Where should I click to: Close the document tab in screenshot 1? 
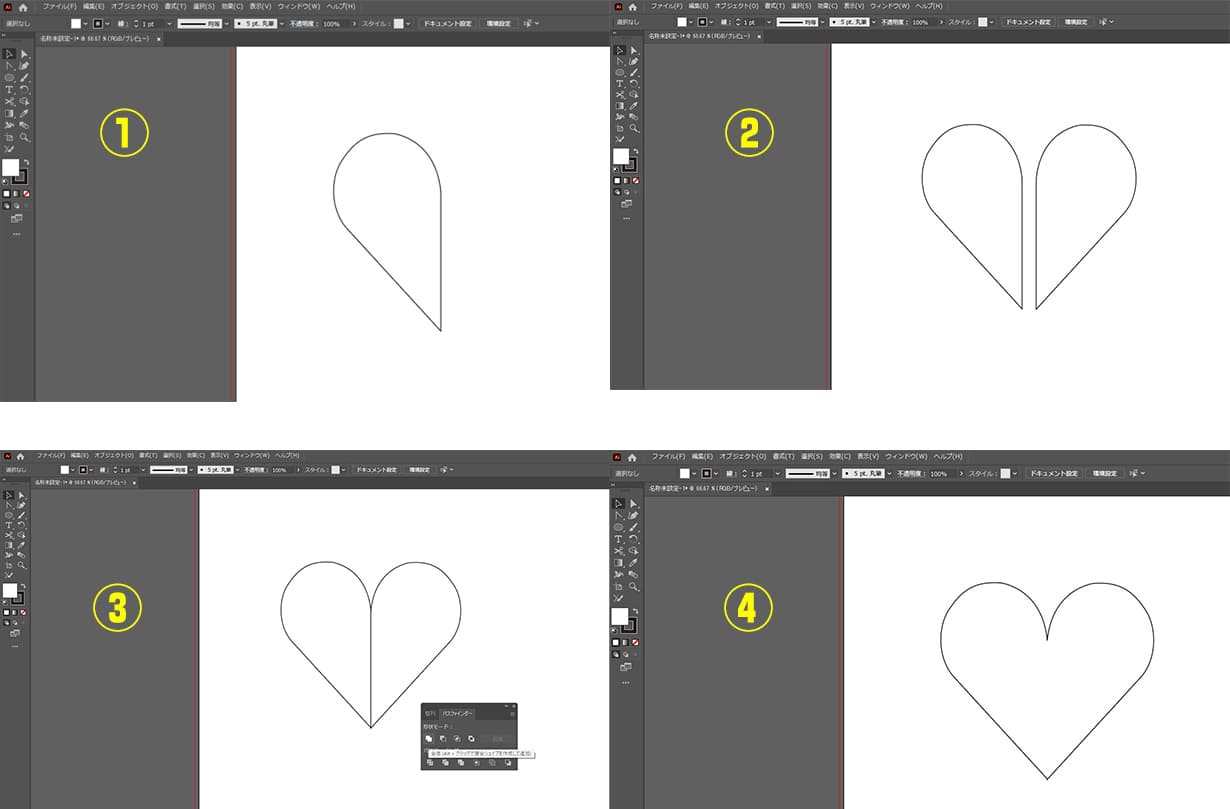point(158,38)
